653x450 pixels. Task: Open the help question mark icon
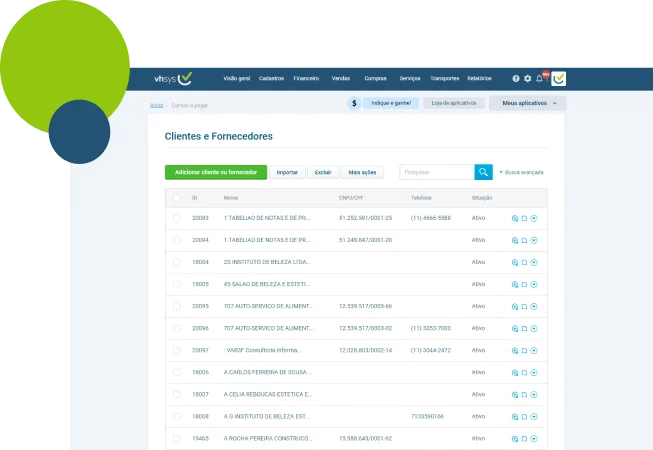point(516,78)
